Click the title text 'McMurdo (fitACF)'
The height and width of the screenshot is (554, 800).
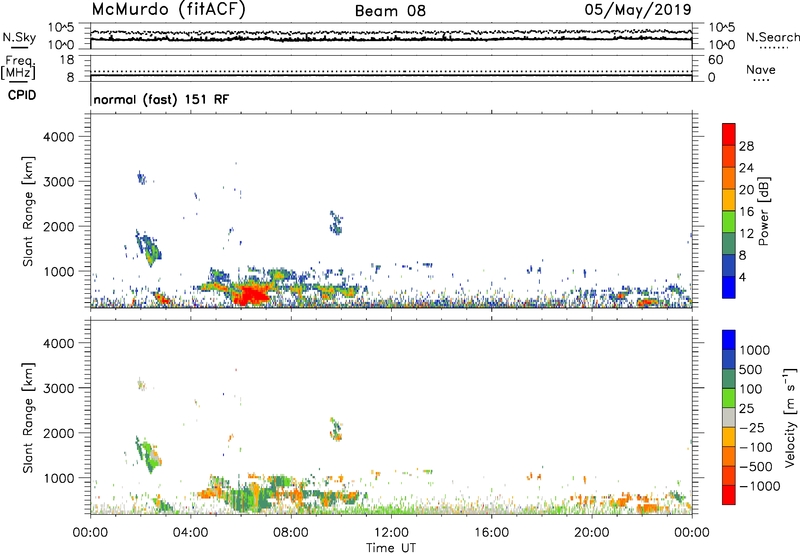click(x=168, y=10)
